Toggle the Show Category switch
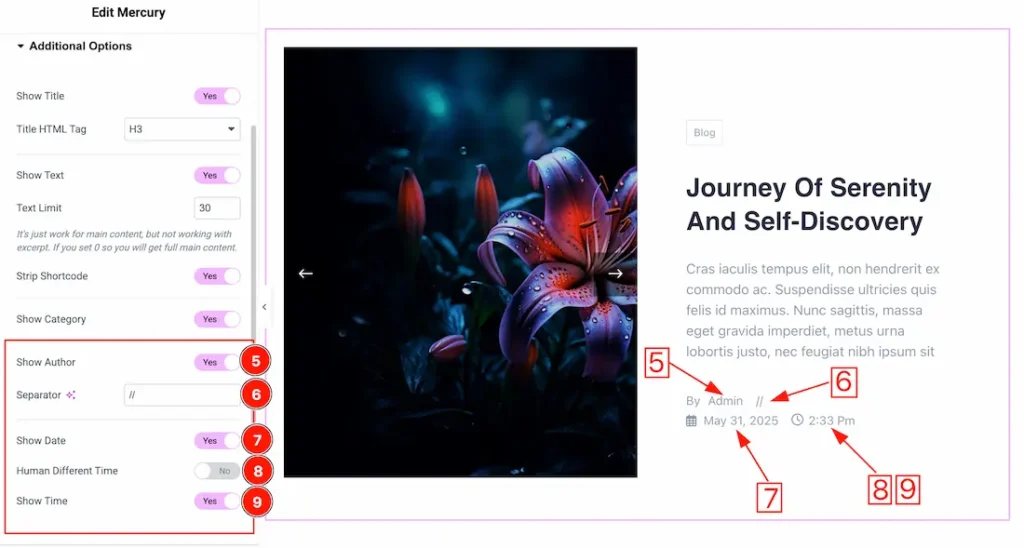The height and width of the screenshot is (548, 1024). pos(217,319)
